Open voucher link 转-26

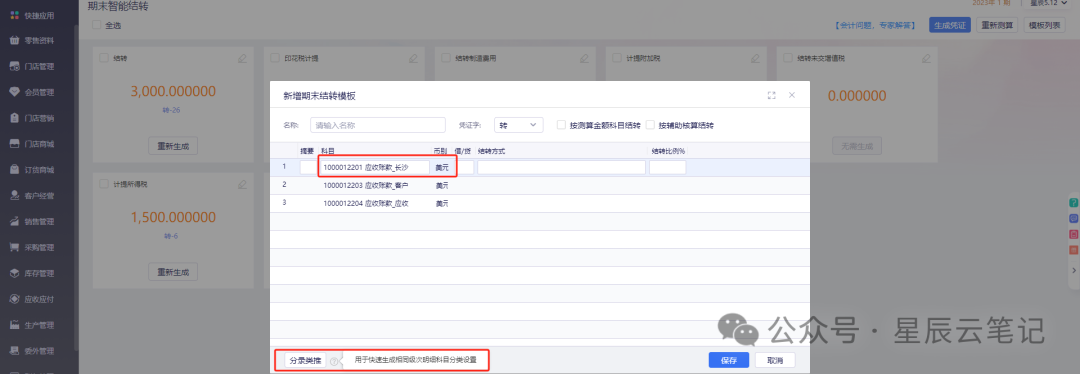tap(172, 110)
